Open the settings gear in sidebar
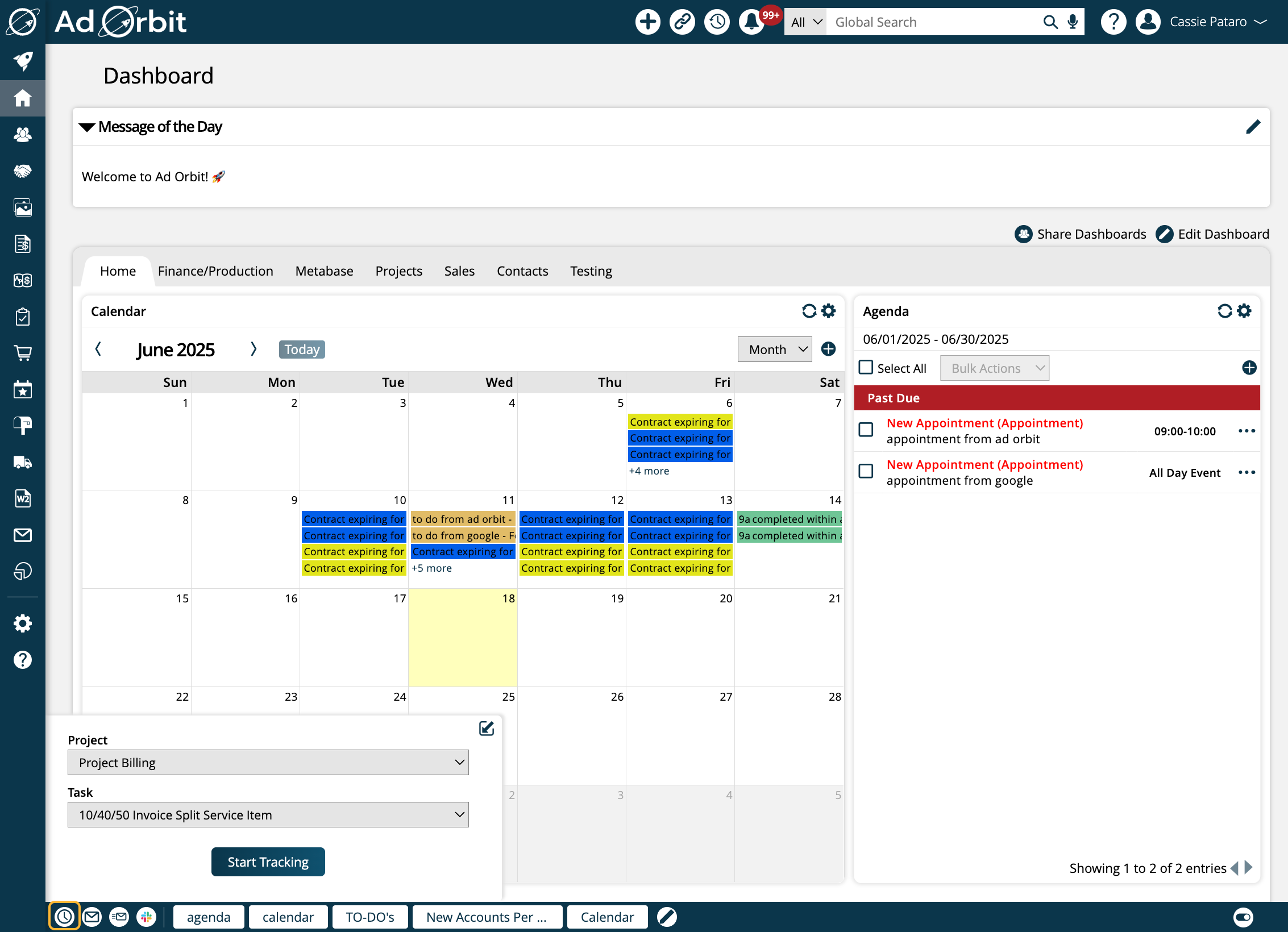1288x932 pixels. (23, 623)
